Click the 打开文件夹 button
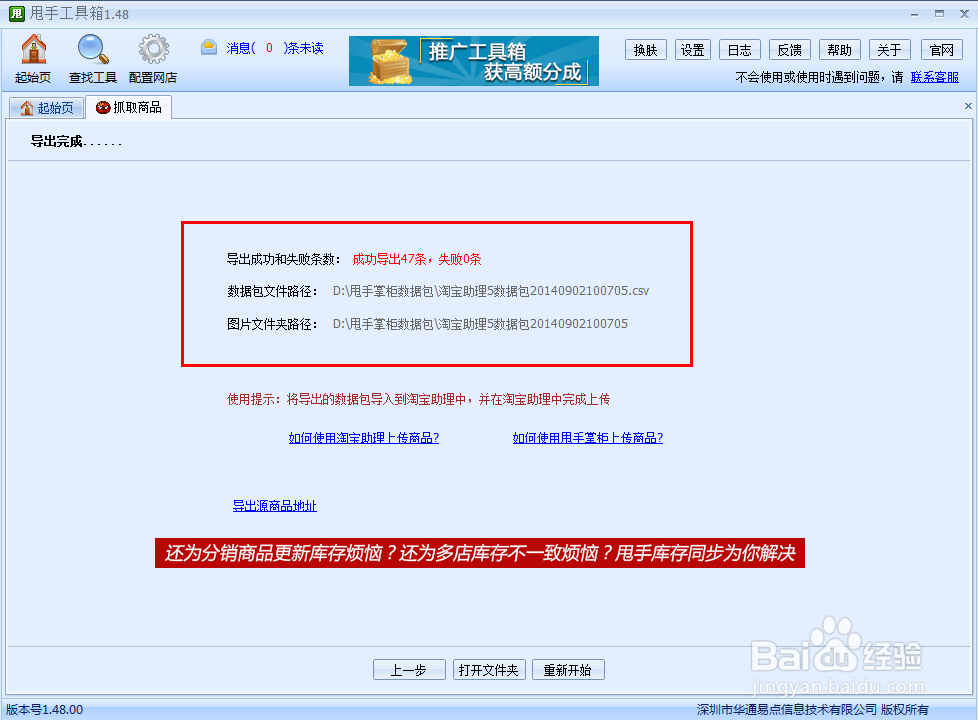This screenshot has width=978, height=720. coord(489,669)
